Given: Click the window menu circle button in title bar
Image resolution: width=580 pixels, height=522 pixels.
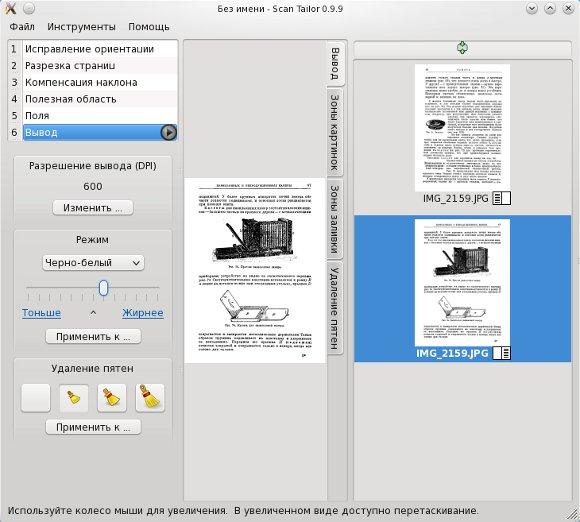Looking at the screenshot, I should coord(29,8).
